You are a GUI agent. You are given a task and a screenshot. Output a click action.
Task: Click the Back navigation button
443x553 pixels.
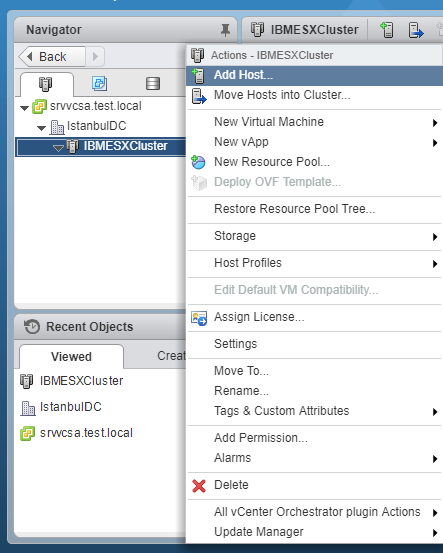click(x=52, y=56)
